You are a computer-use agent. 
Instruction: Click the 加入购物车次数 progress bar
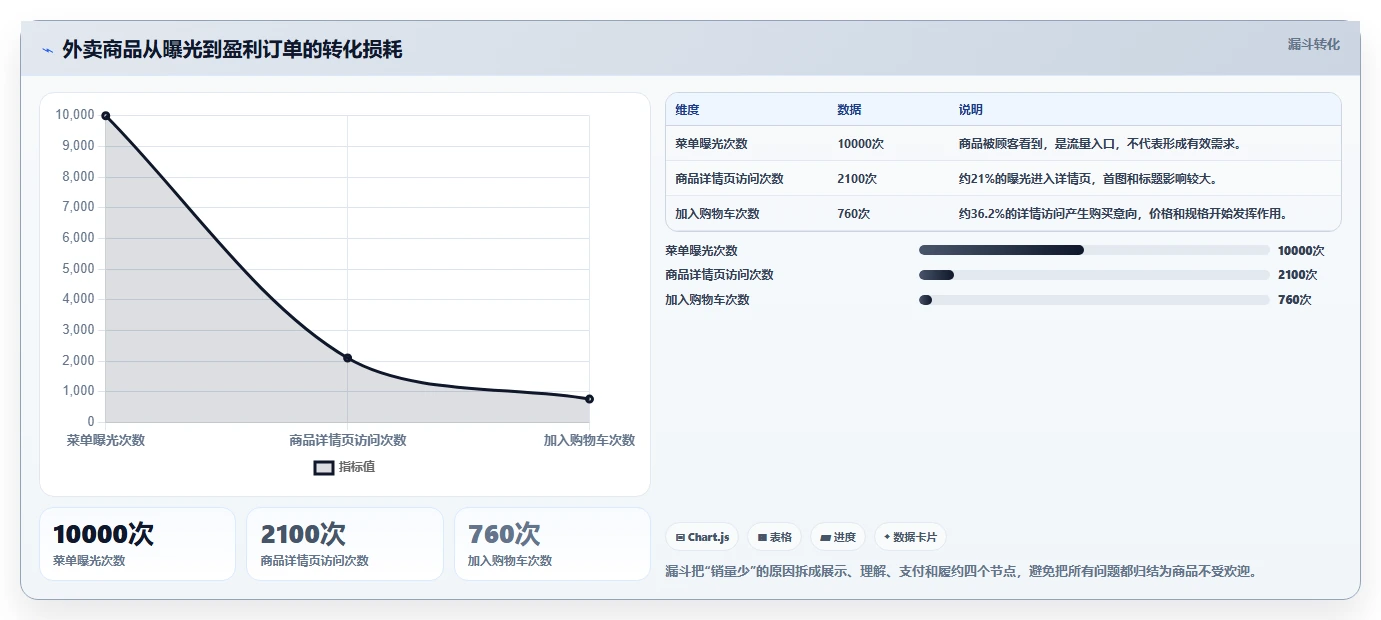1094,300
